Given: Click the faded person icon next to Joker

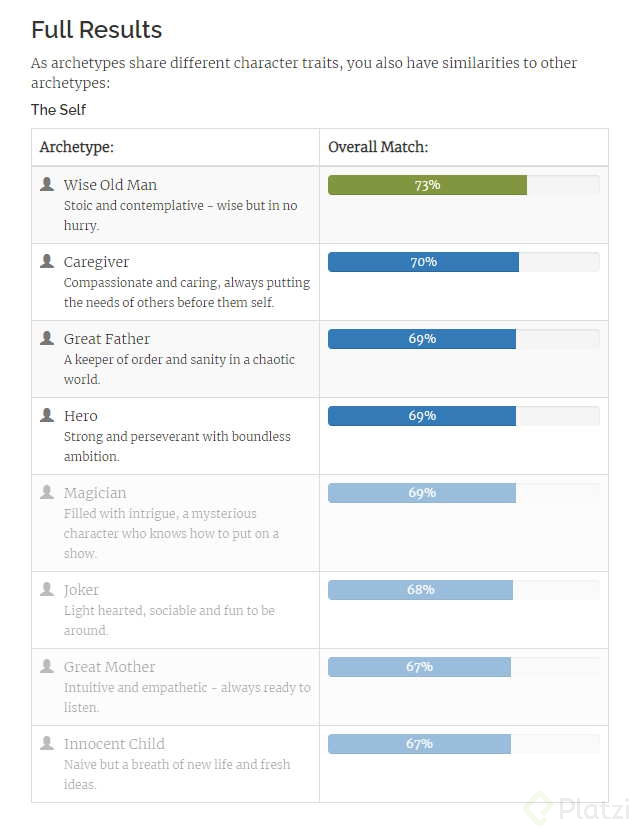Looking at the screenshot, I should point(47,589).
